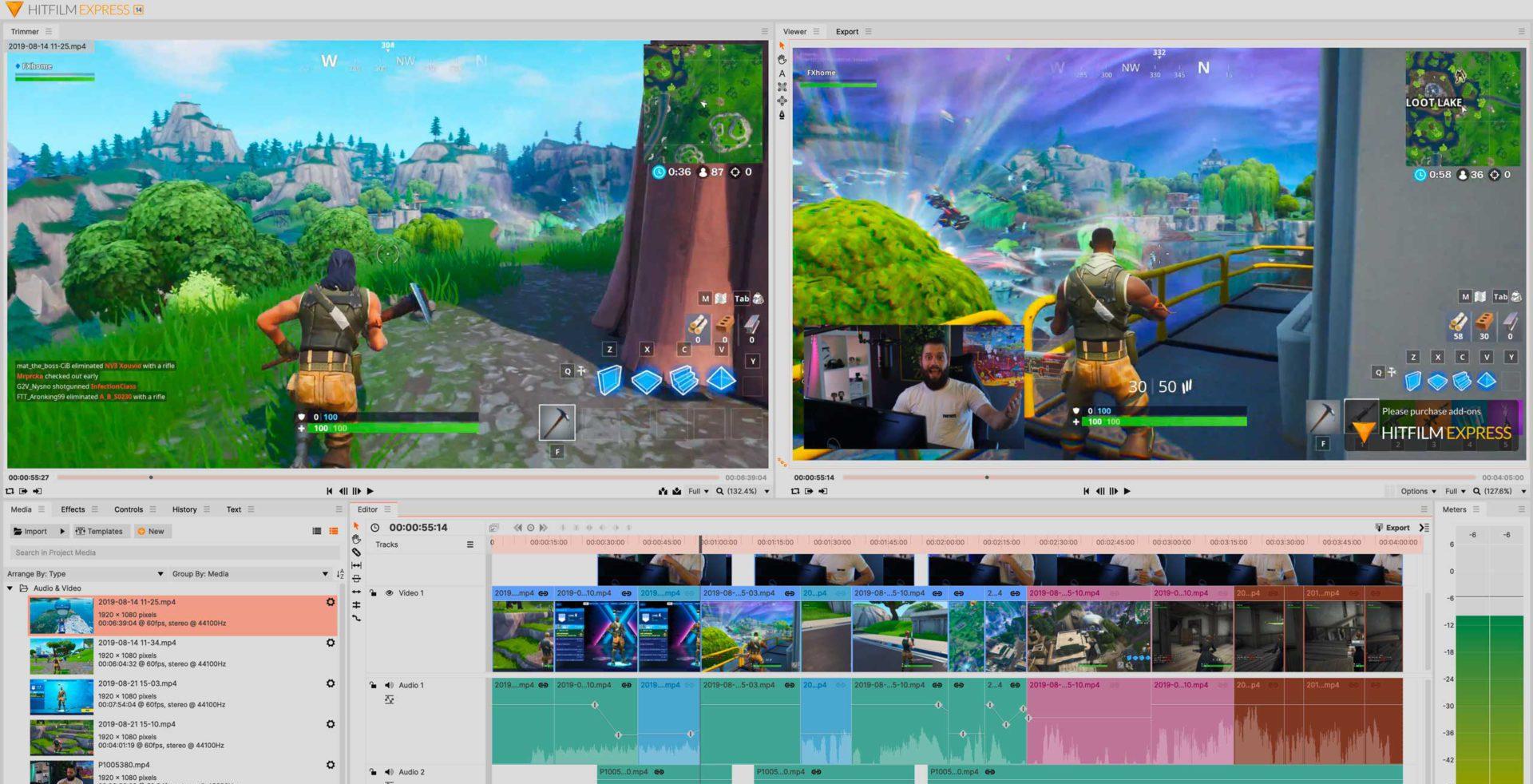The height and width of the screenshot is (784, 1533).
Task: Select the Slip tool in Editor toolbar
Action: tap(356, 565)
